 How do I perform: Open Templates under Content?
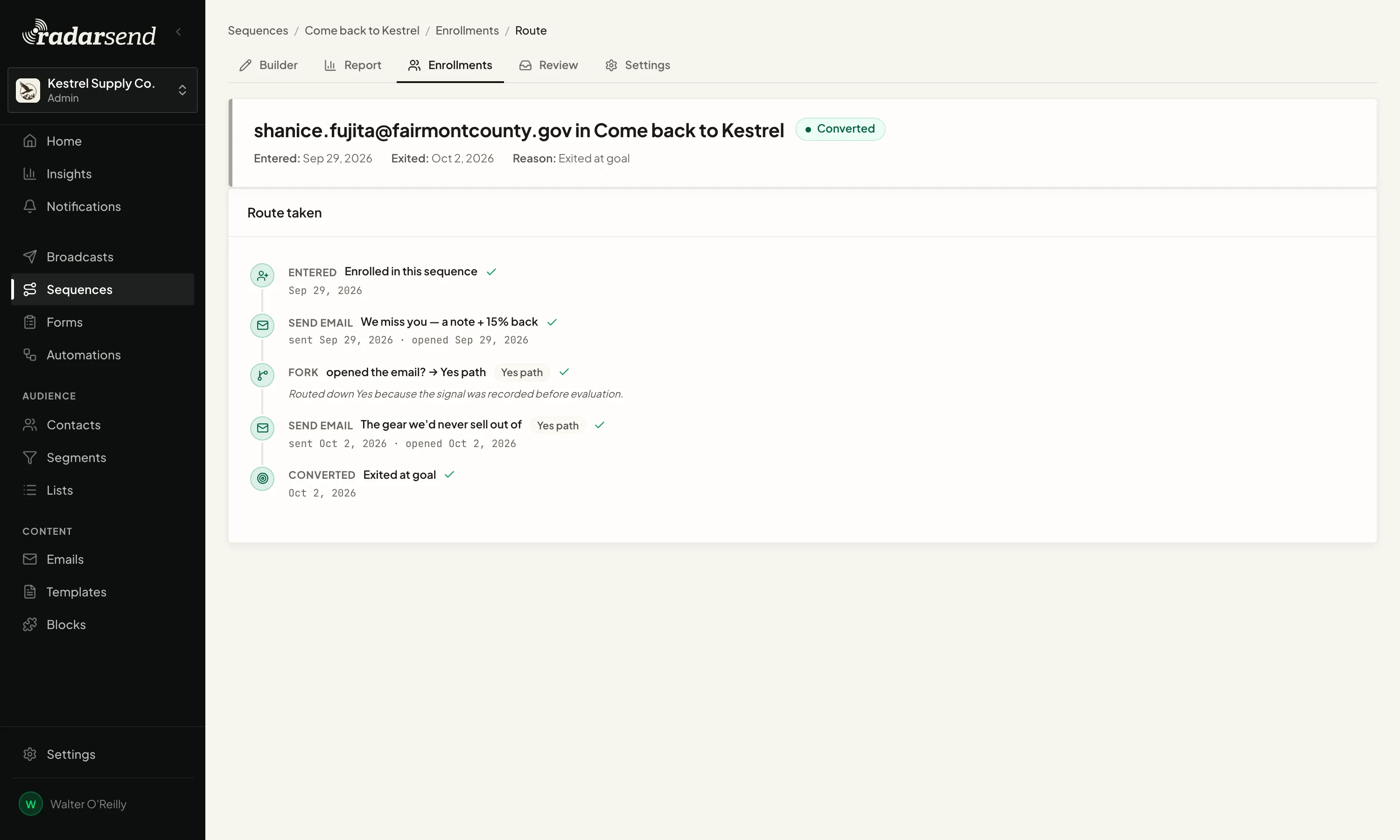(102, 592)
